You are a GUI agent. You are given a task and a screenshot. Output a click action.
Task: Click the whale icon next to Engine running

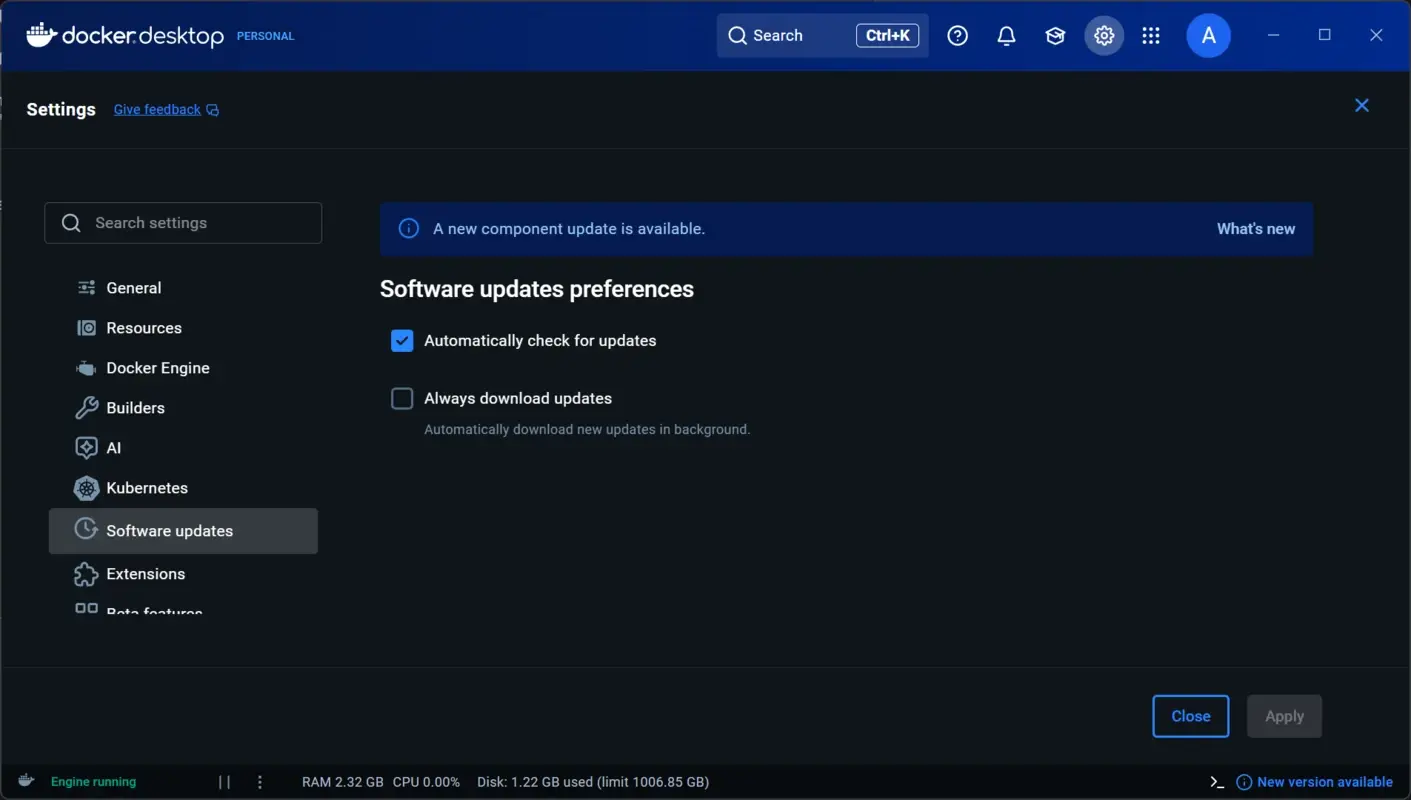[x=26, y=781]
